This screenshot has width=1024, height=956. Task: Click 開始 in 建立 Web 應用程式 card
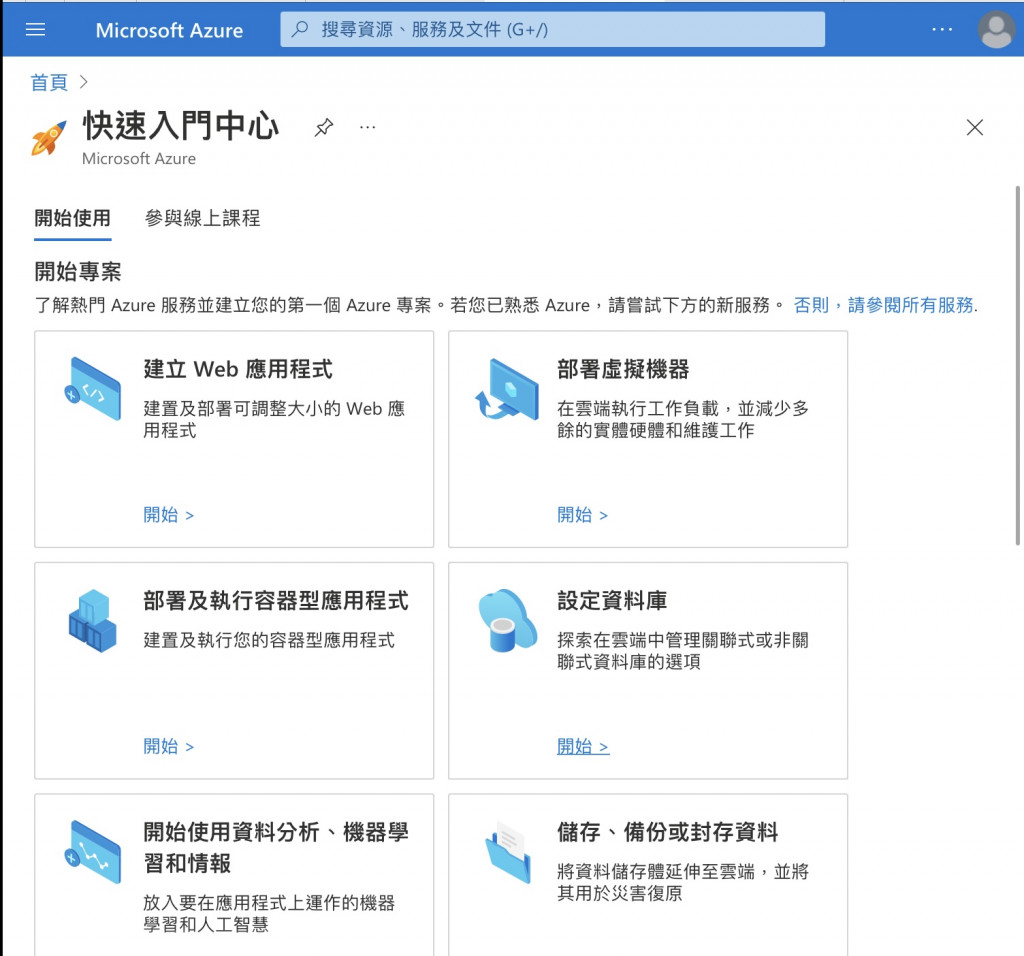coord(168,515)
